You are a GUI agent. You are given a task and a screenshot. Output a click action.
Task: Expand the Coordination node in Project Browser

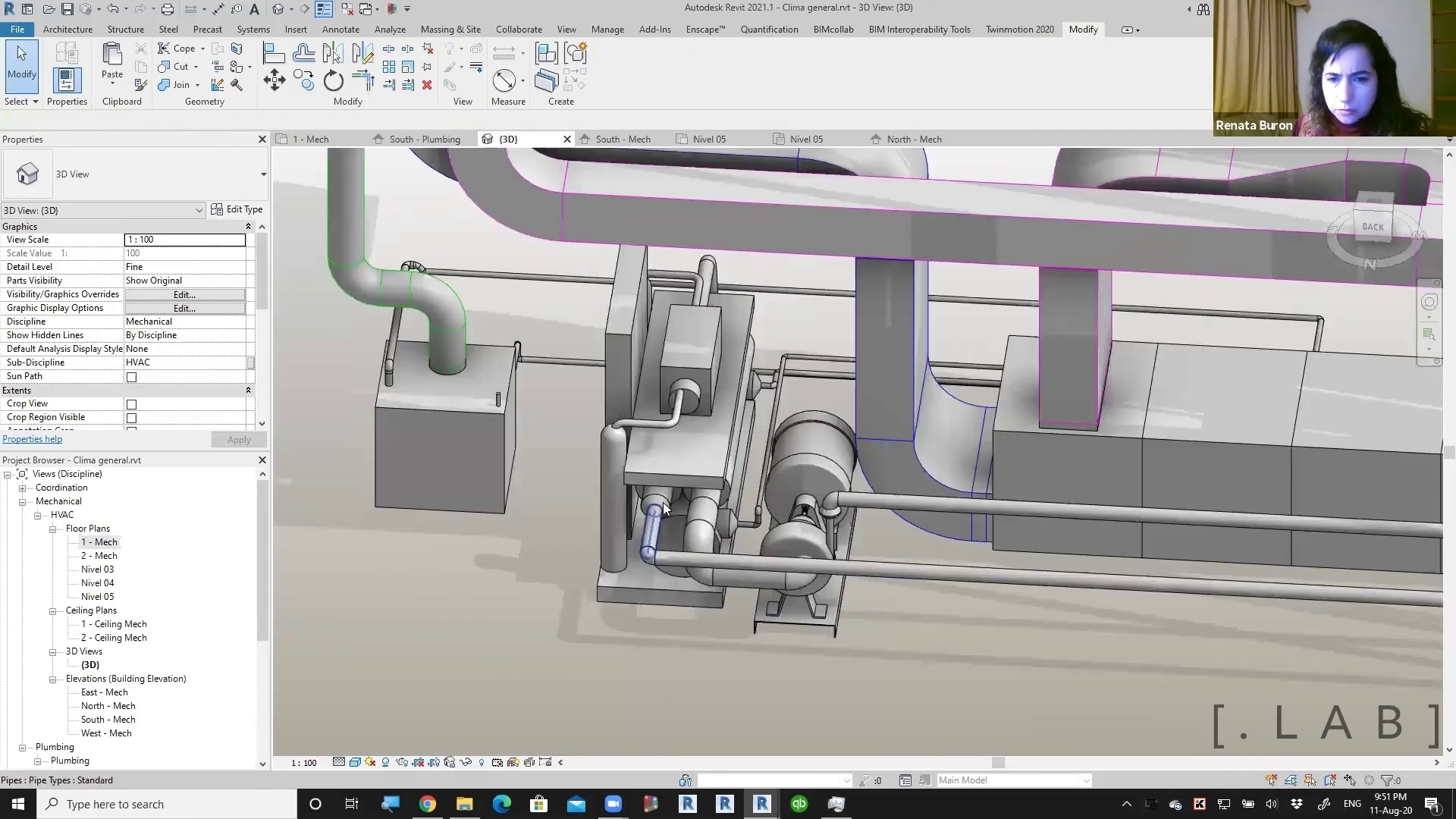(x=23, y=488)
